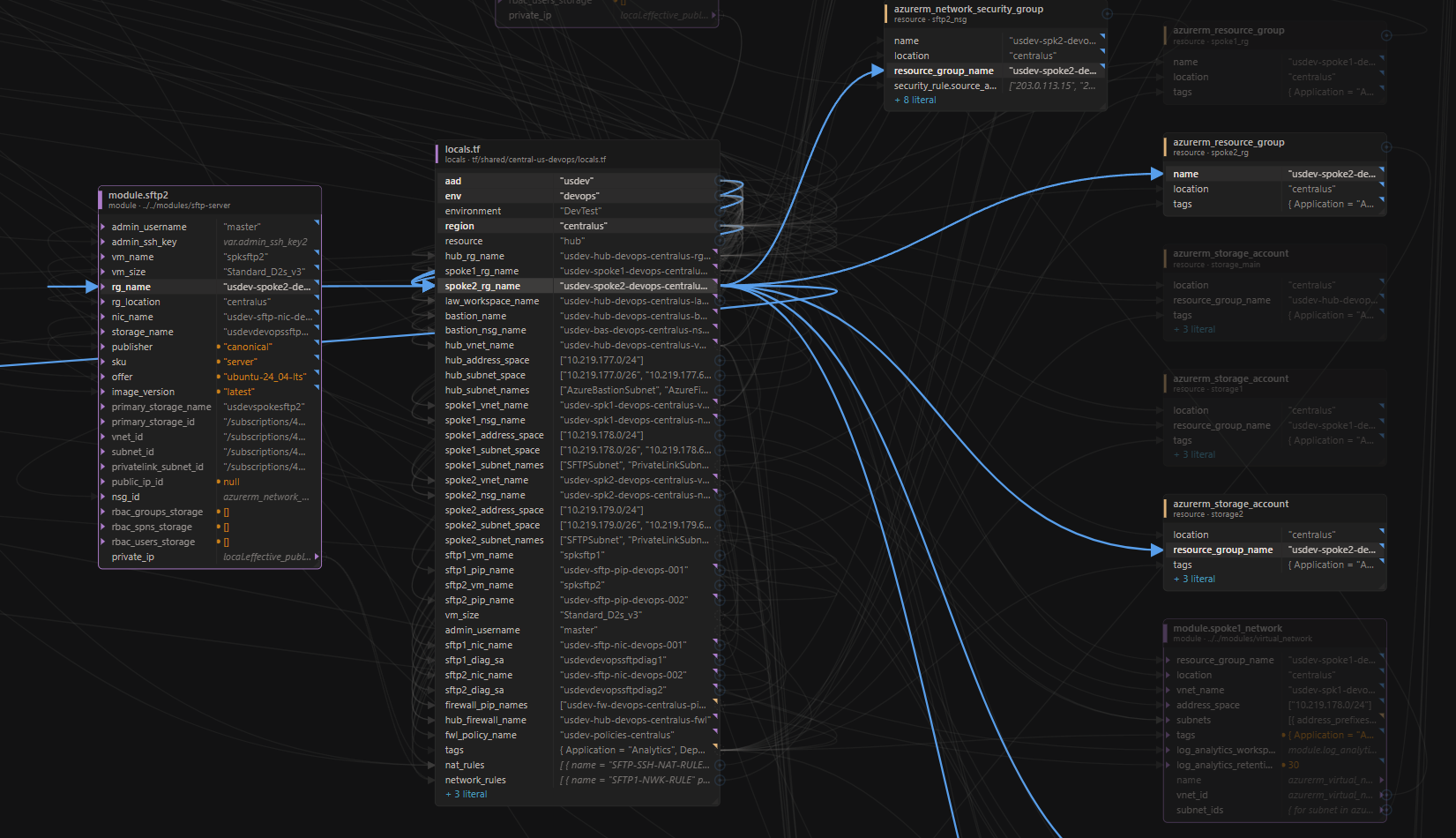Select 'name' row in spoke2_rg node

tap(1275, 174)
